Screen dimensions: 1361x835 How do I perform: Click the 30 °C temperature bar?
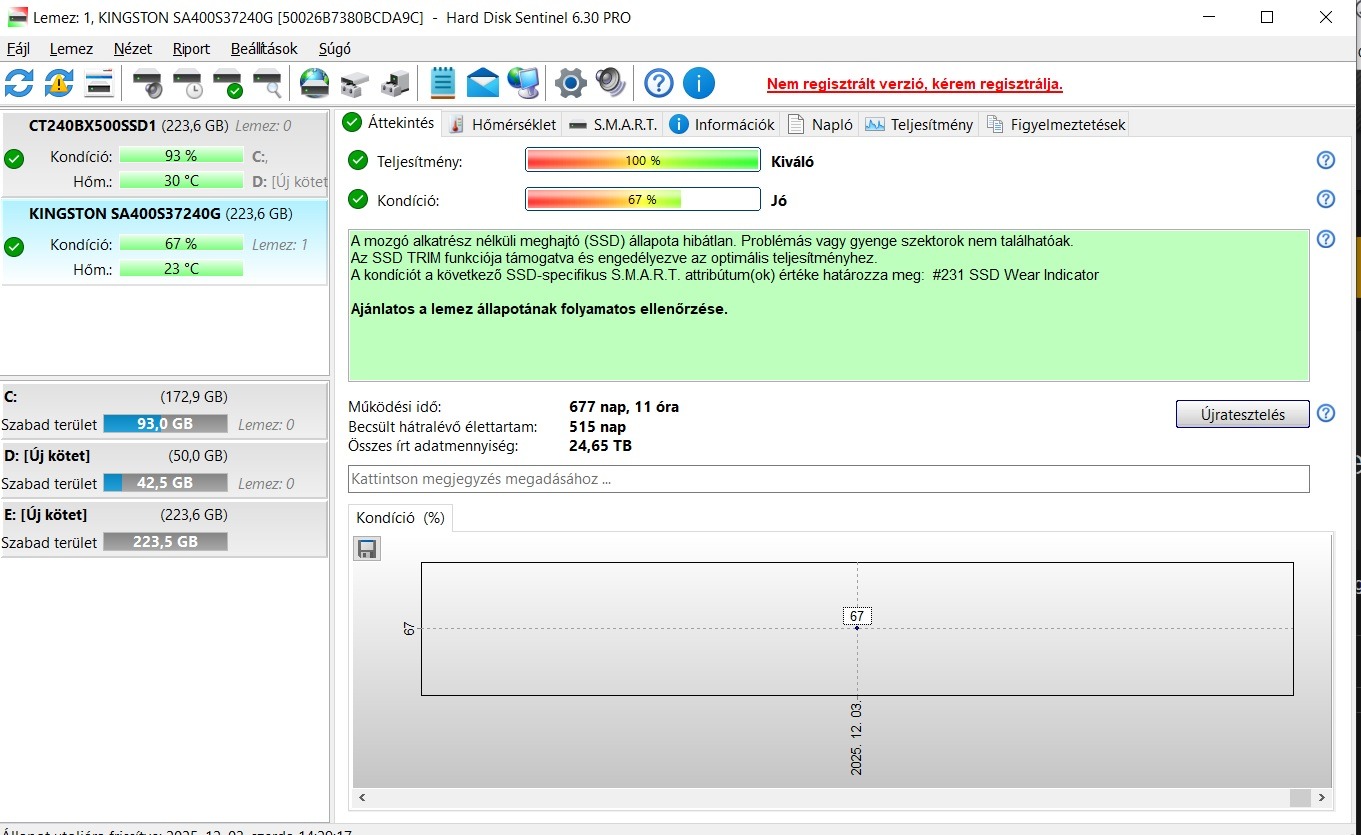click(181, 181)
